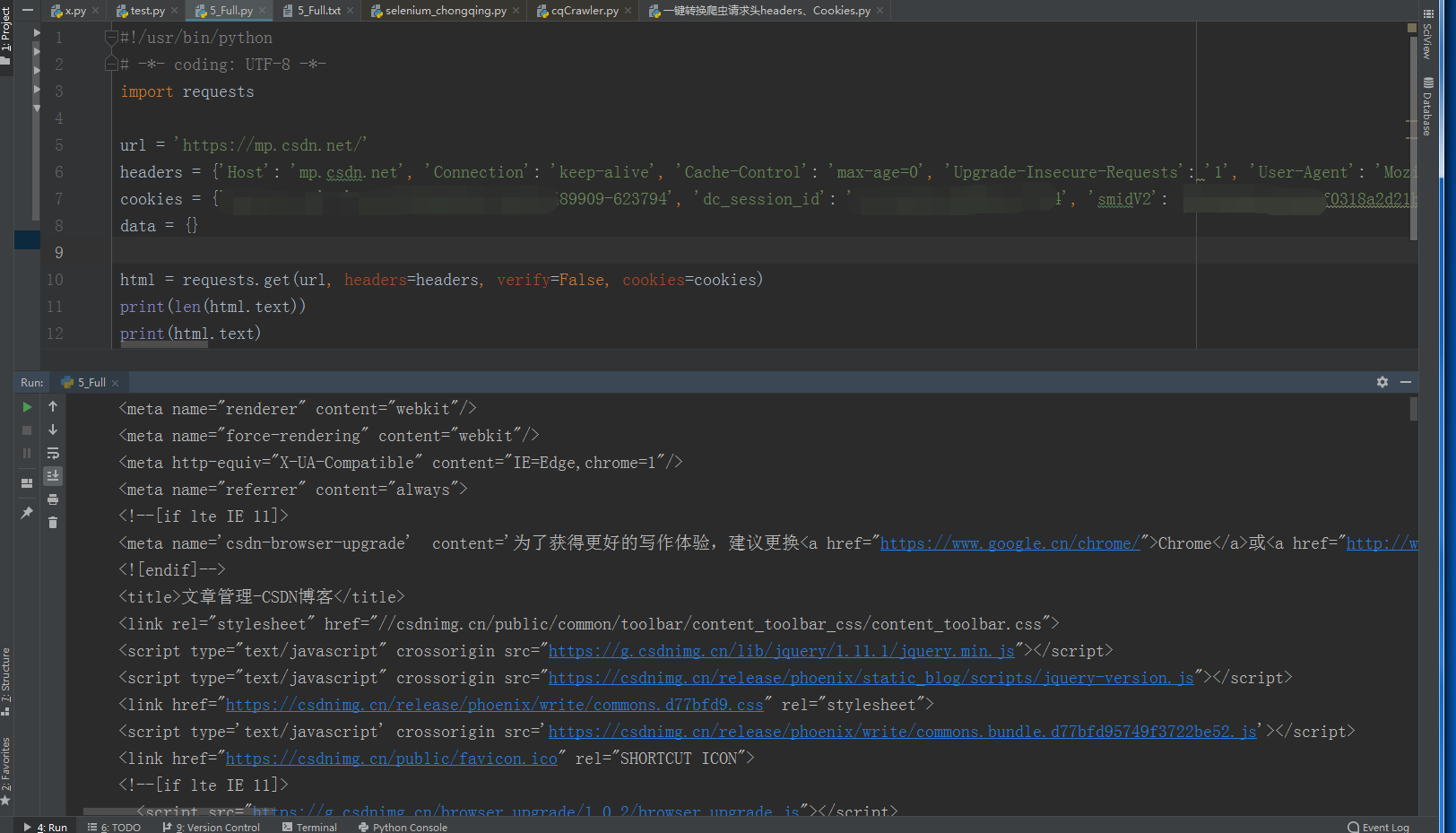Toggle the soft-wrap lines console icon
This screenshot has width=1456, height=833.
(x=53, y=453)
